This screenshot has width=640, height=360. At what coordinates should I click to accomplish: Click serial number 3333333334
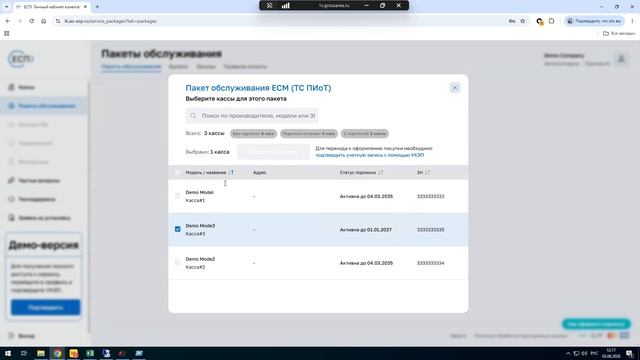(x=430, y=263)
